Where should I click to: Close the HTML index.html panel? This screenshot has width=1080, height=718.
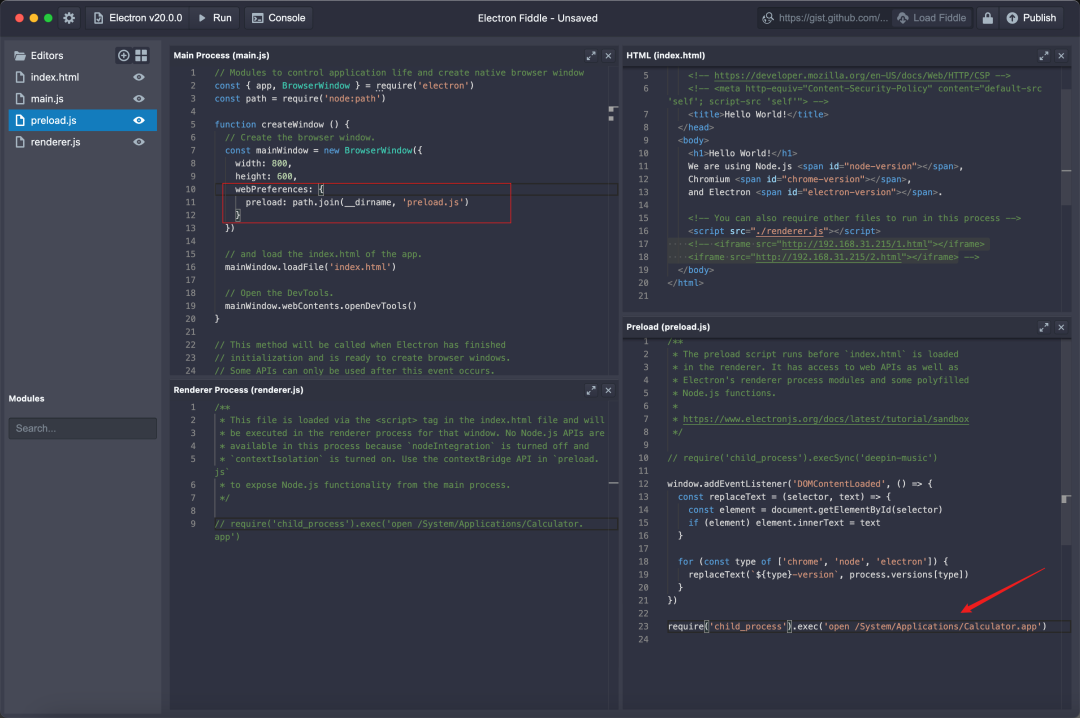pyautogui.click(x=1061, y=56)
